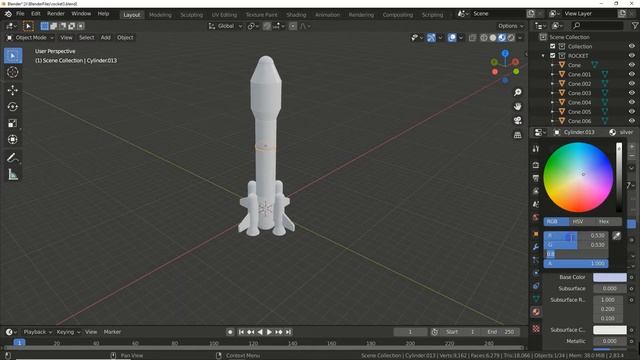This screenshot has width=640, height=360.
Task: Click the eyedropper color sampler
Action: pos(616,236)
